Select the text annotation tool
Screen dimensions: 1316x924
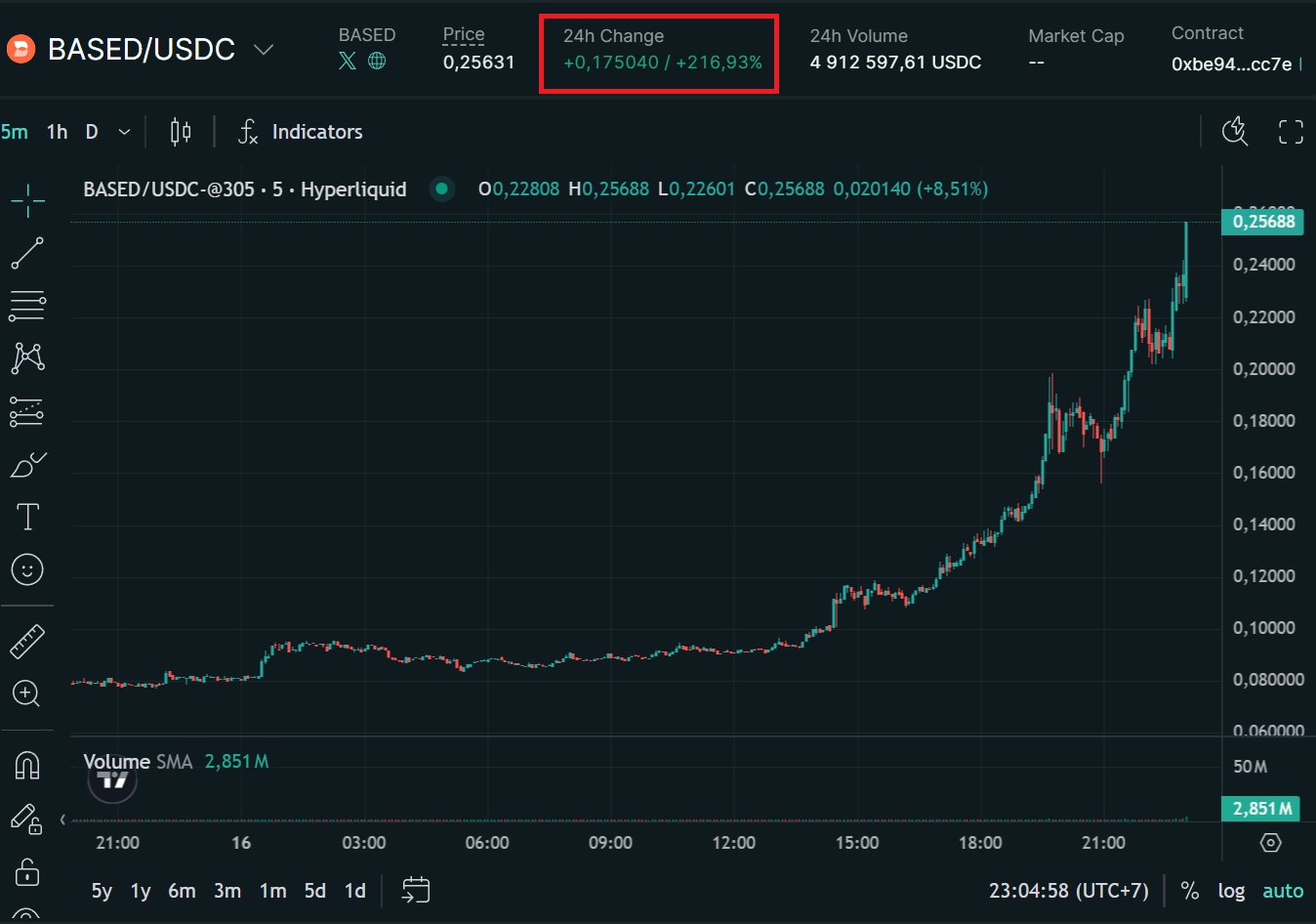[27, 517]
